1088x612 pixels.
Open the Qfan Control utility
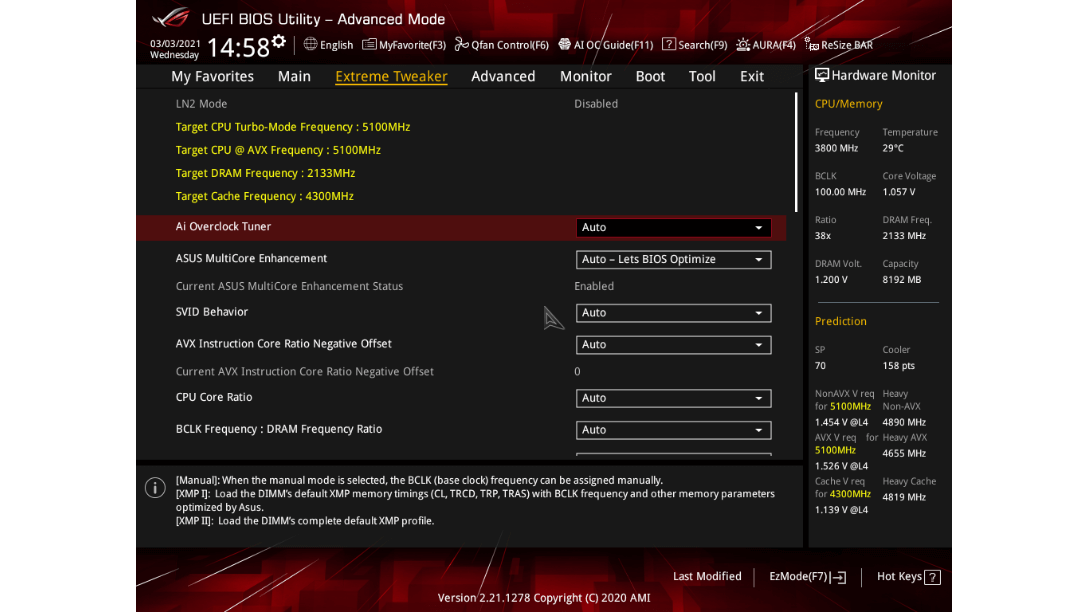point(501,44)
